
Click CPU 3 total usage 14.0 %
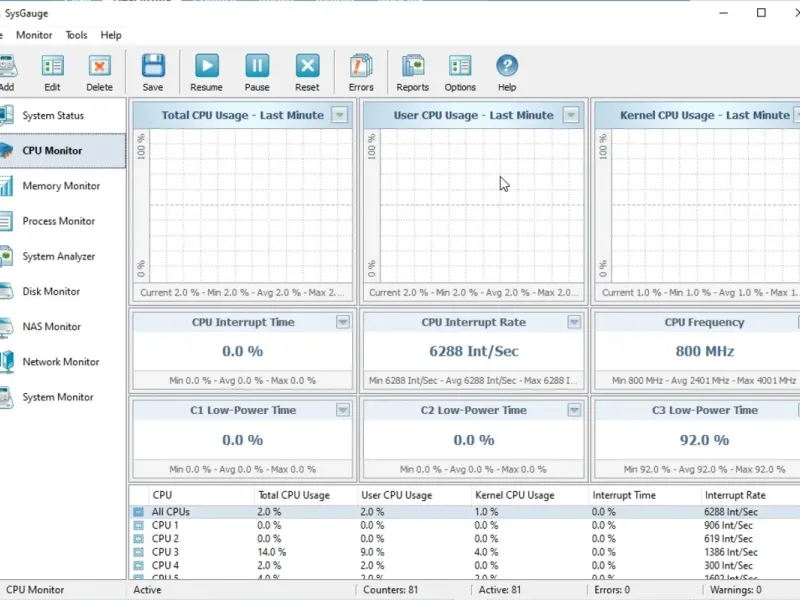click(271, 552)
